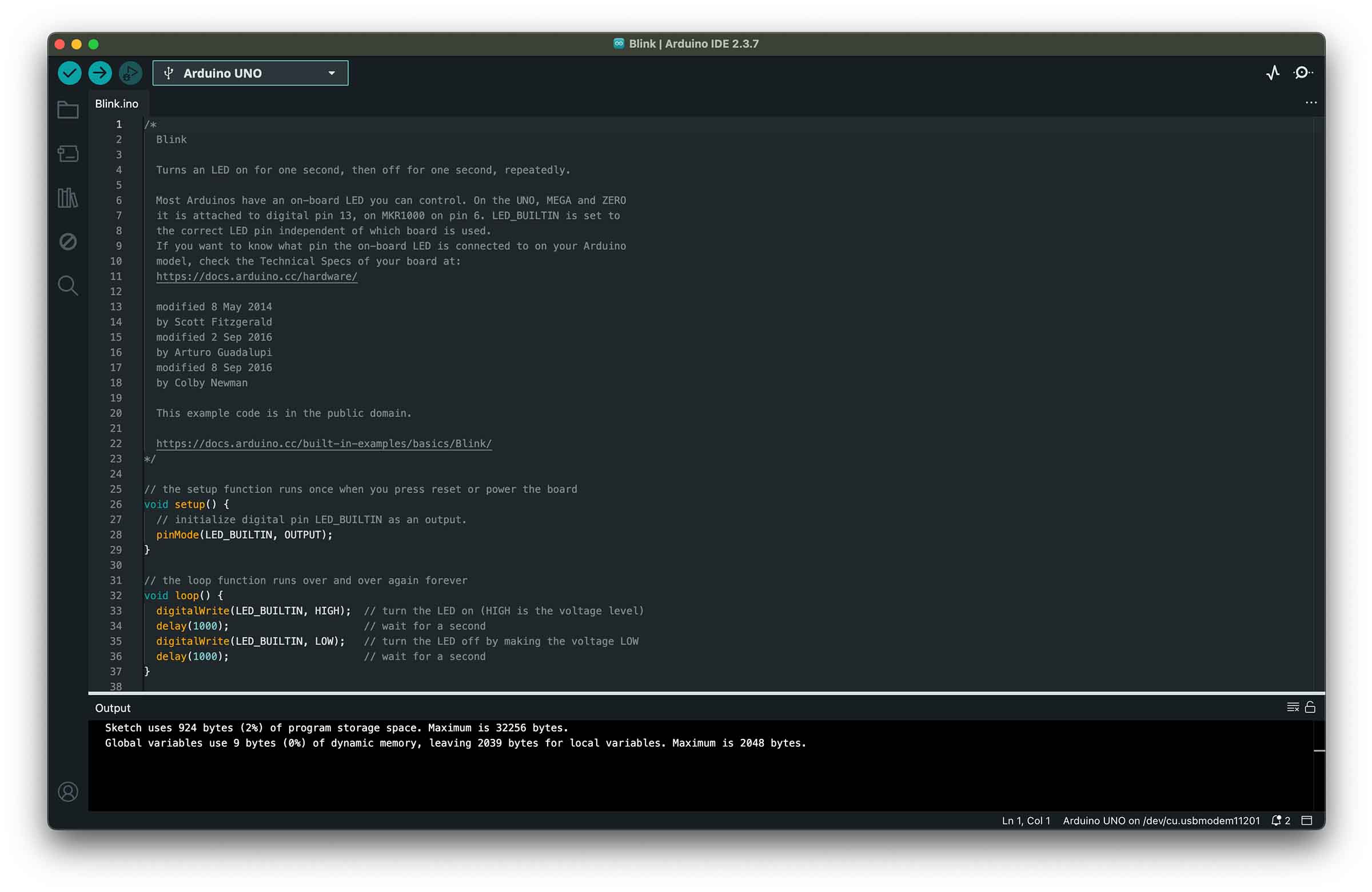Open the Library Manager books icon
The height and width of the screenshot is (892, 1372).
click(68, 198)
